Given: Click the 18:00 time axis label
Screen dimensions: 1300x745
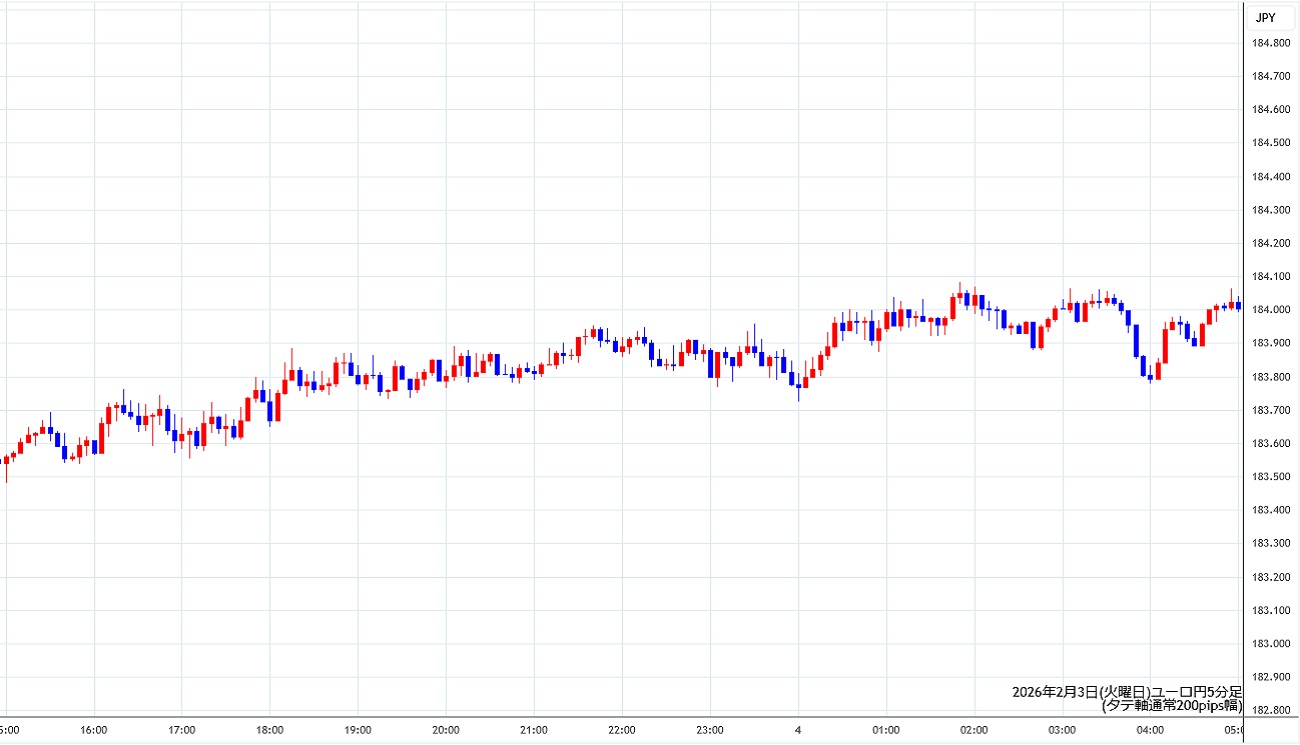Looking at the screenshot, I should (x=270, y=730).
